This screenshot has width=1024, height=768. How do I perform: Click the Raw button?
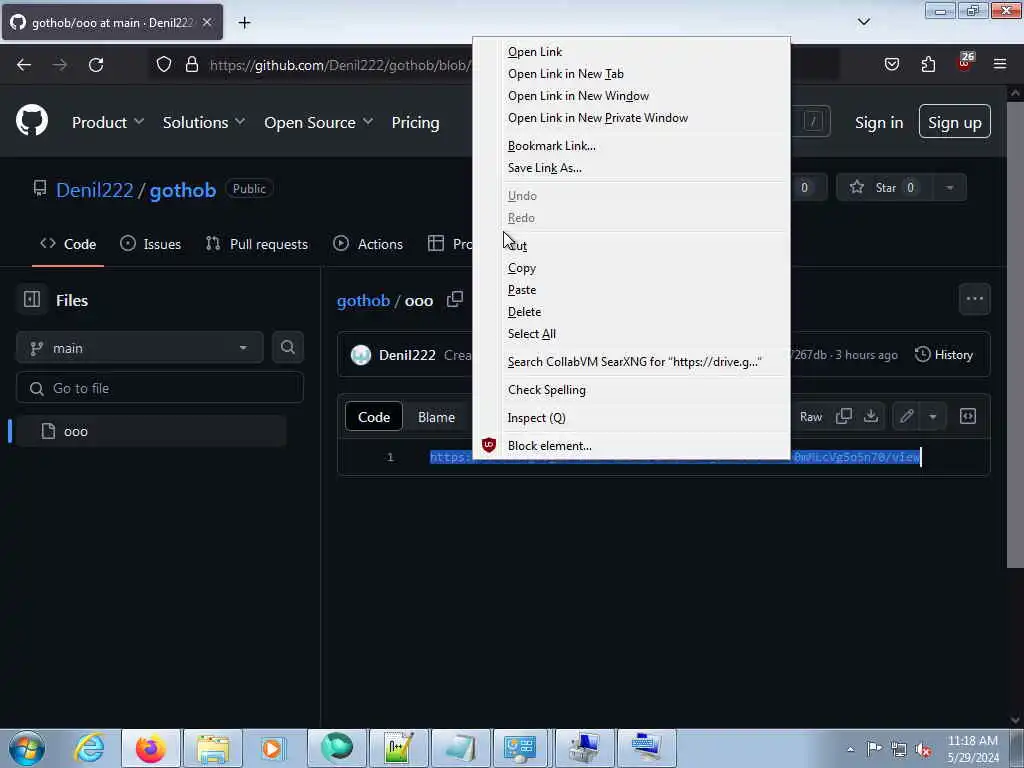(811, 417)
